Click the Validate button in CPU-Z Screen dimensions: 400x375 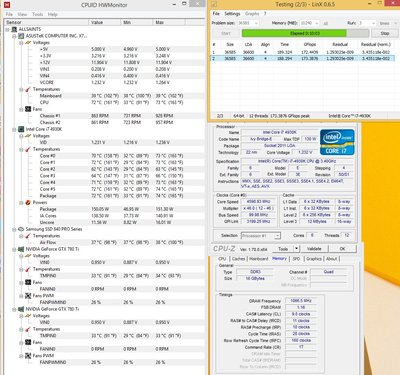(314, 249)
